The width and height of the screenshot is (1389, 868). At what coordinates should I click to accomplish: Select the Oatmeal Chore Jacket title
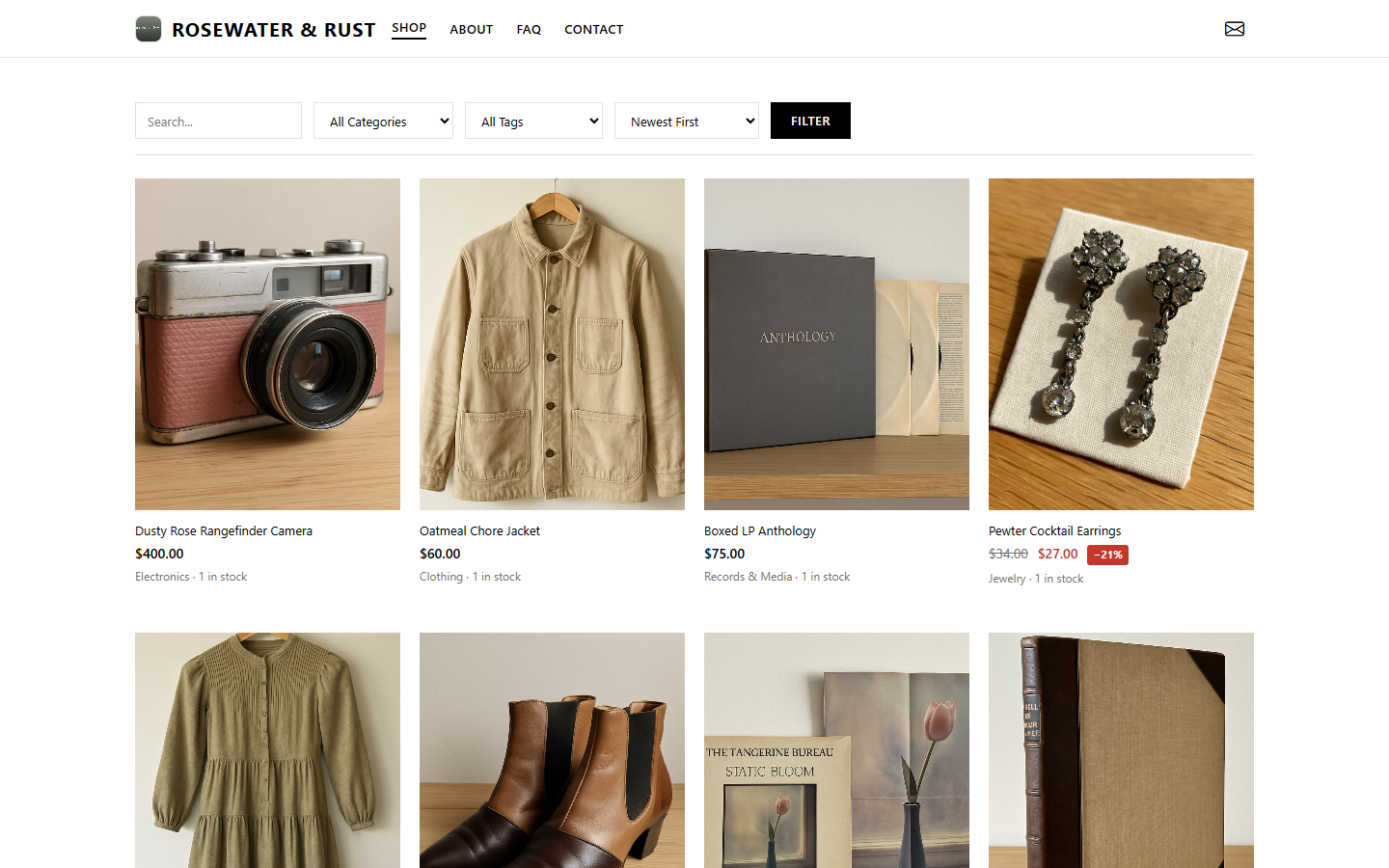[x=479, y=530]
